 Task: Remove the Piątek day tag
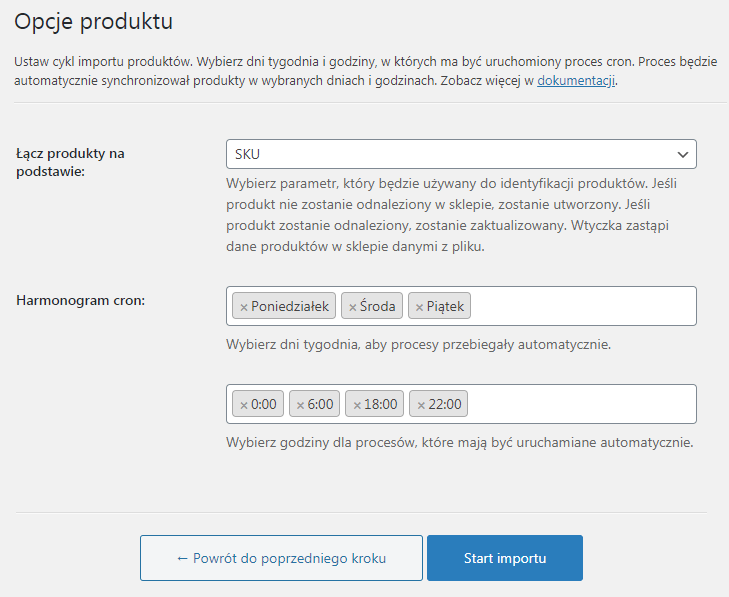point(419,307)
